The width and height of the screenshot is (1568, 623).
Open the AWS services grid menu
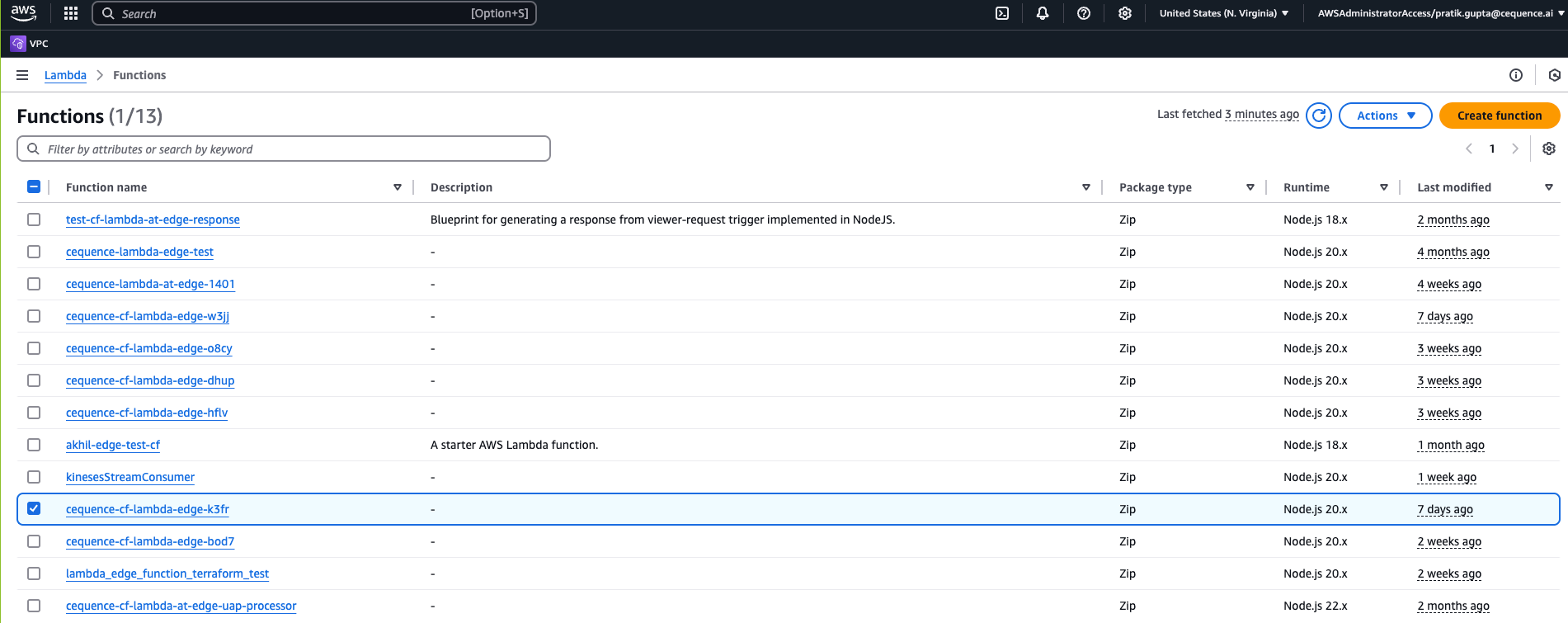coord(71,13)
